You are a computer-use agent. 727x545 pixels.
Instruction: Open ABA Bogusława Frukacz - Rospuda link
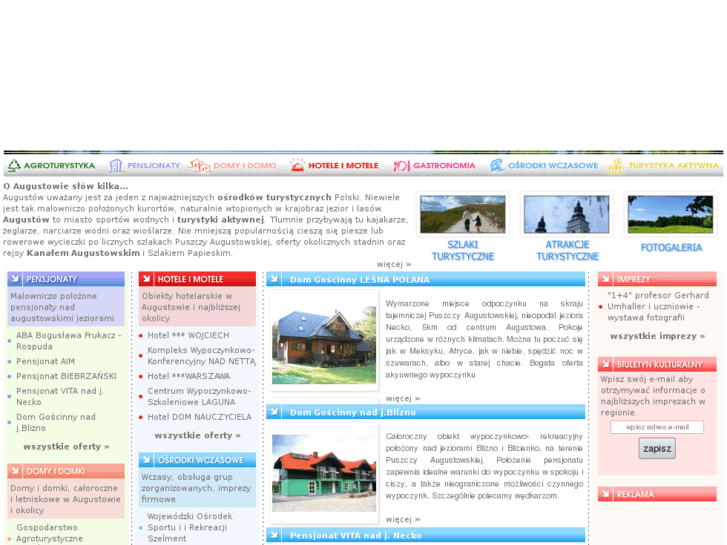tap(69, 341)
